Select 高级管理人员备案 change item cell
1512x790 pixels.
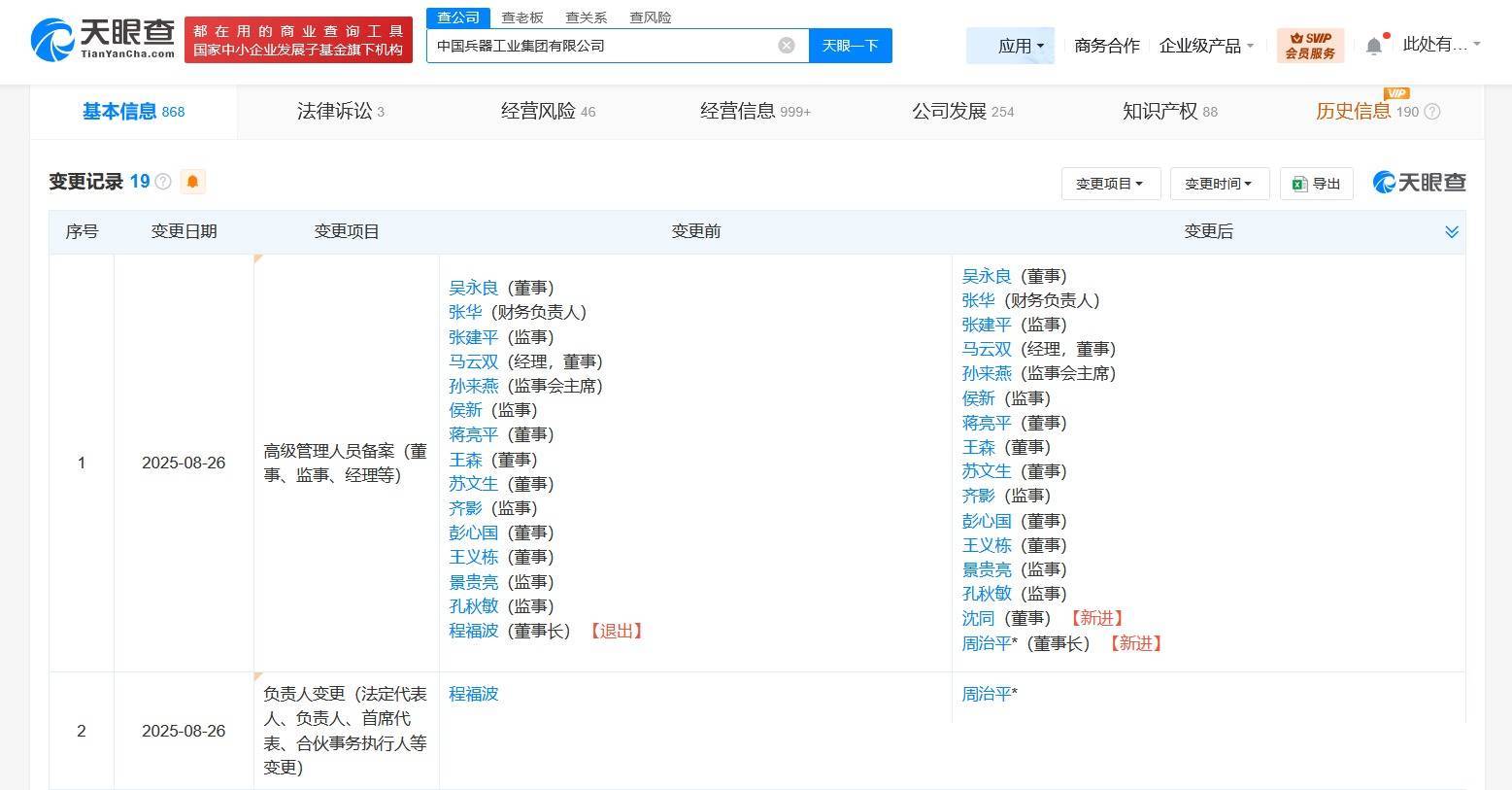pyautogui.click(x=346, y=464)
